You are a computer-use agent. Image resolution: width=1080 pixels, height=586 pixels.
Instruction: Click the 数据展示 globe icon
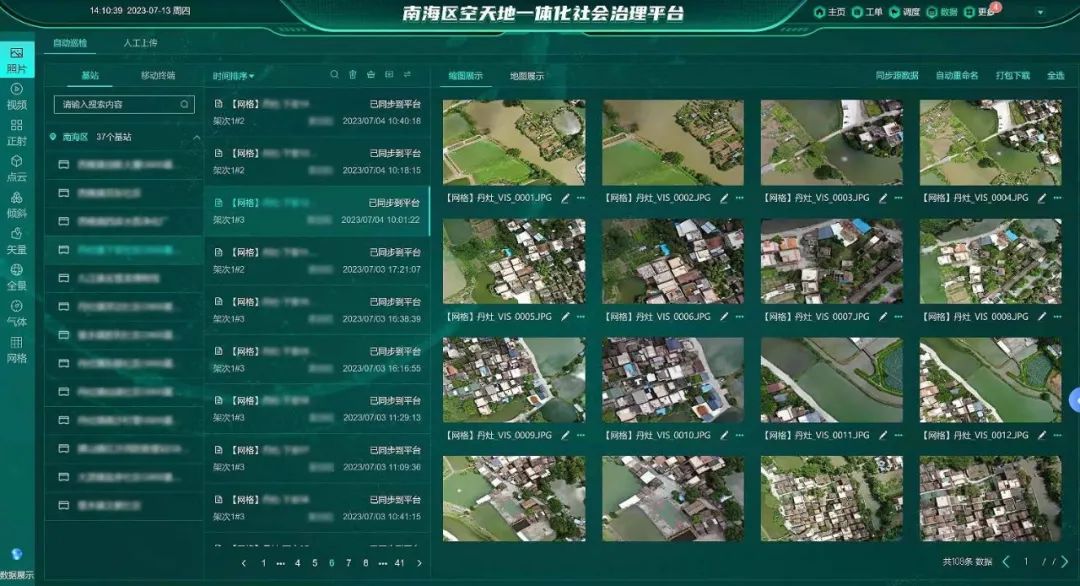(x=16, y=555)
